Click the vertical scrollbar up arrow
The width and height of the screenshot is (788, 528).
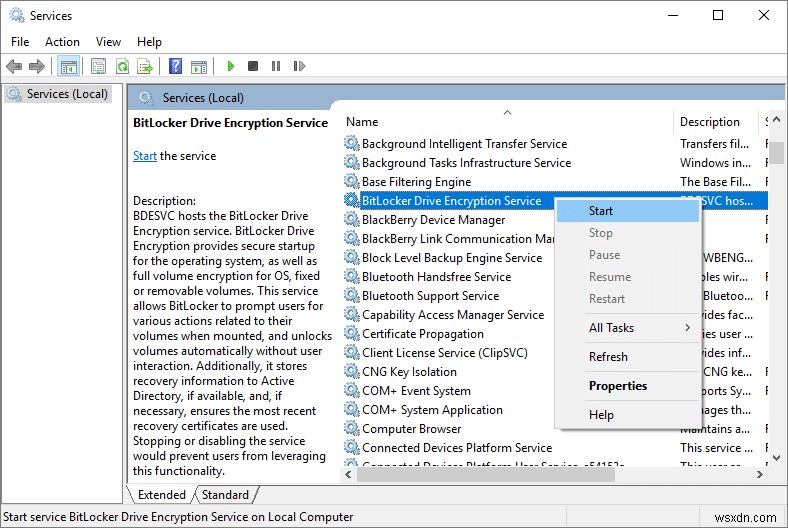(777, 120)
